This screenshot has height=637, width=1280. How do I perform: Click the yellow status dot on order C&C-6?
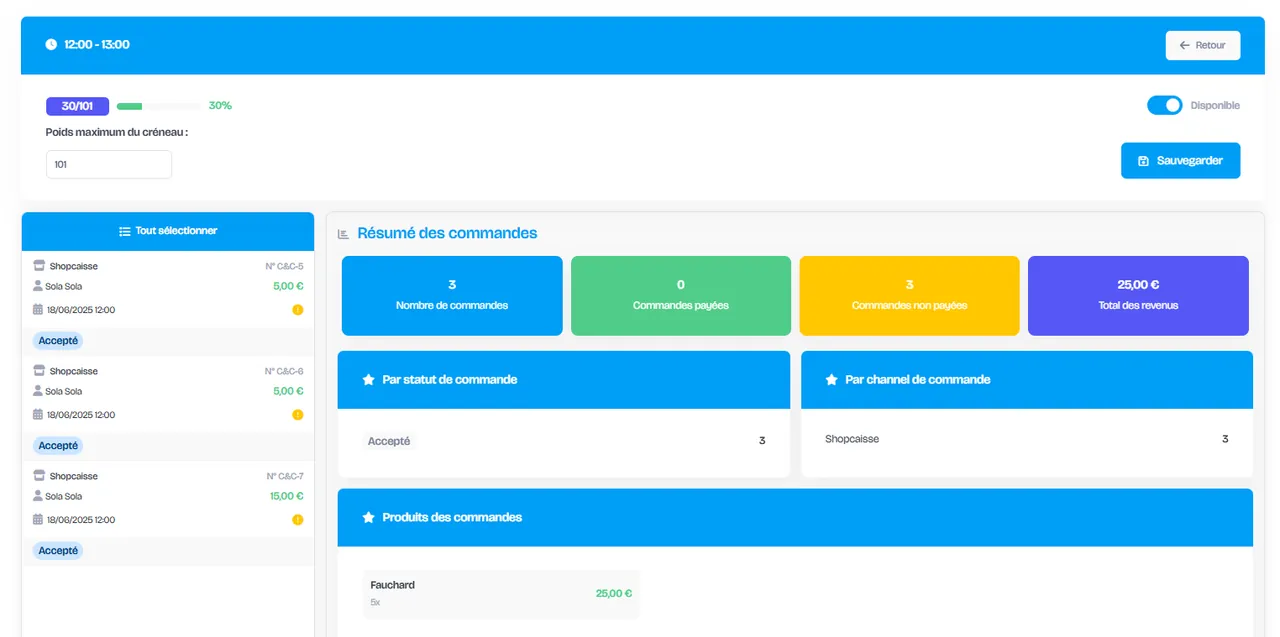coord(297,415)
